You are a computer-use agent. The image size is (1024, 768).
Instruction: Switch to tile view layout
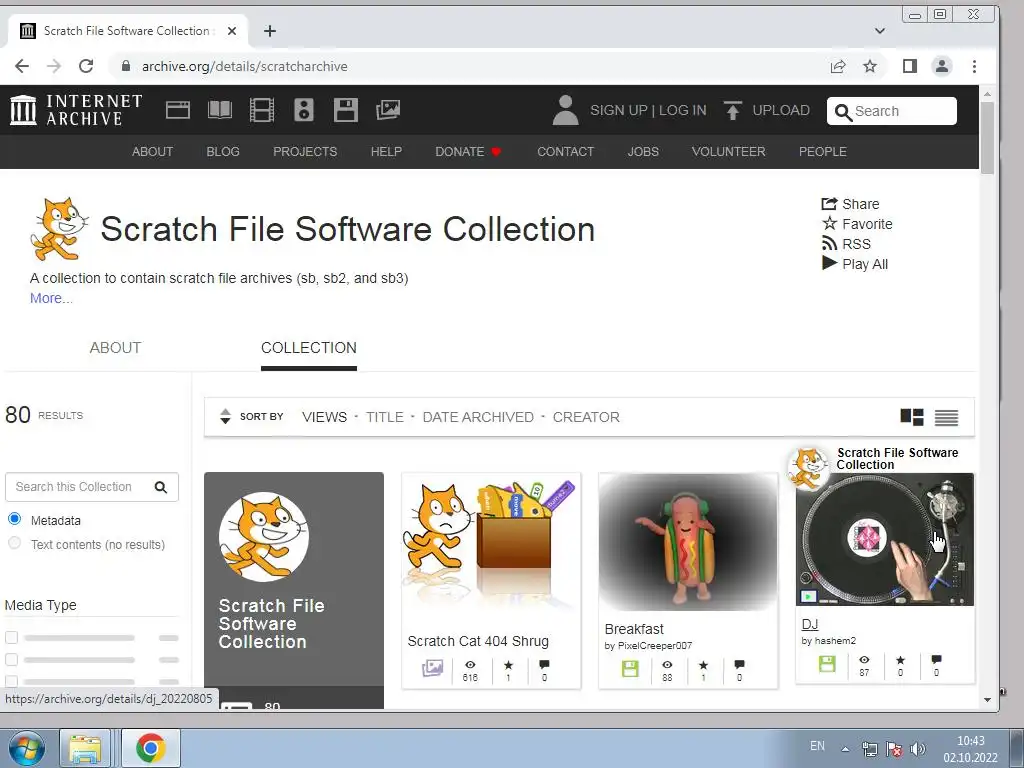(912, 417)
